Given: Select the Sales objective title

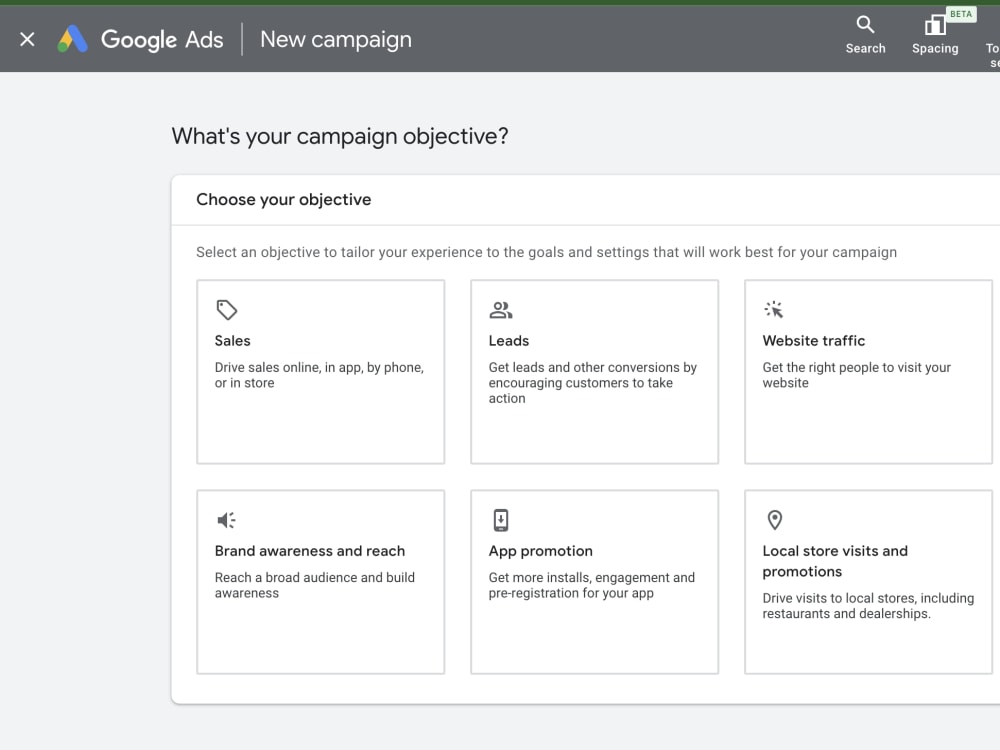Looking at the screenshot, I should (232, 341).
